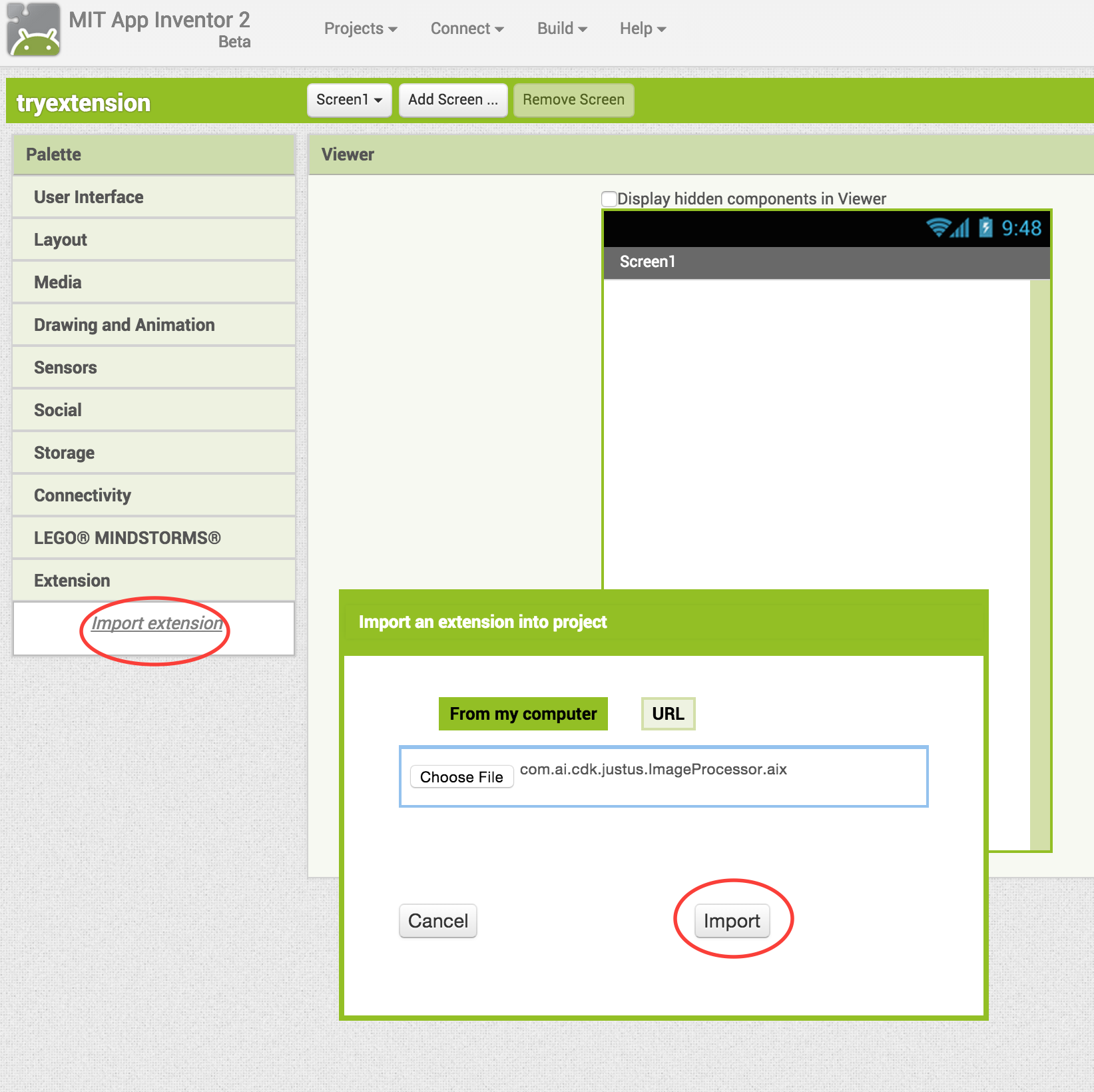
Task: Click the Viewer panel header
Action: pos(701,154)
